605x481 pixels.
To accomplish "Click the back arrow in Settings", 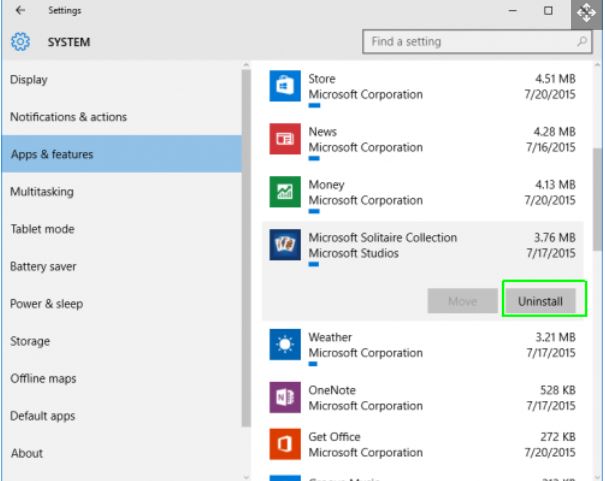I will point(20,10).
